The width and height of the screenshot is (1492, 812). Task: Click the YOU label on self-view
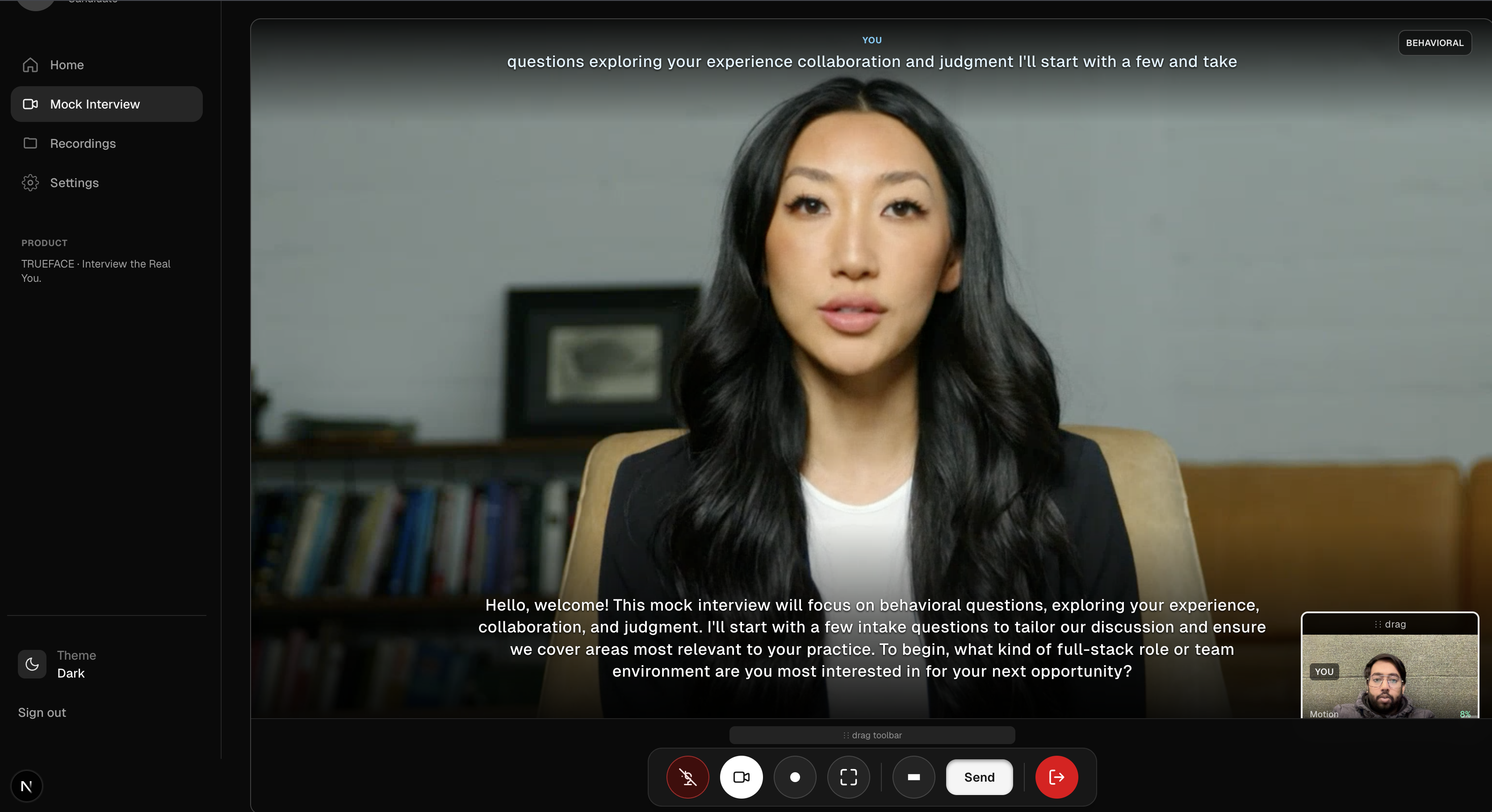[1324, 671]
